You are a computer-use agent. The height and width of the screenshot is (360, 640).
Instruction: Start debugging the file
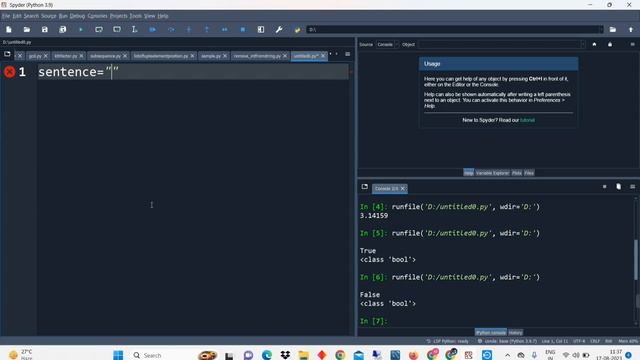[153, 29]
